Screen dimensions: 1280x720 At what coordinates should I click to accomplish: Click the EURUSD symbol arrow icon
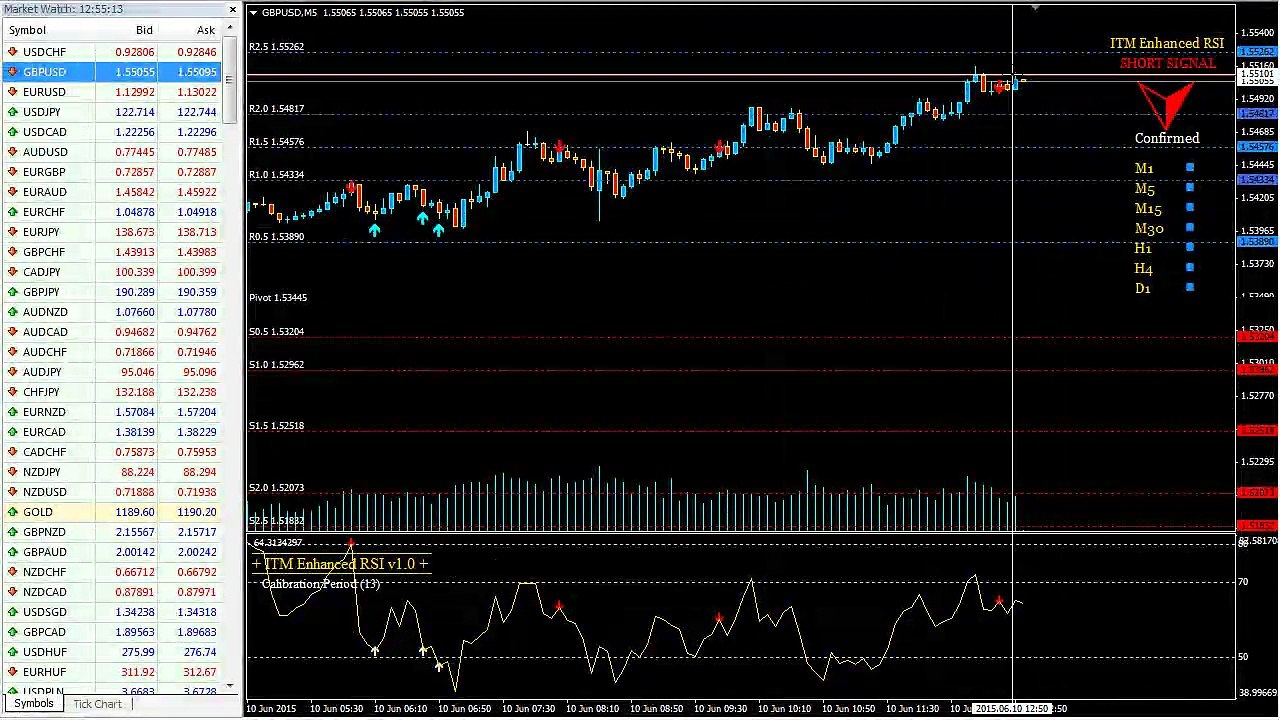[x=12, y=92]
